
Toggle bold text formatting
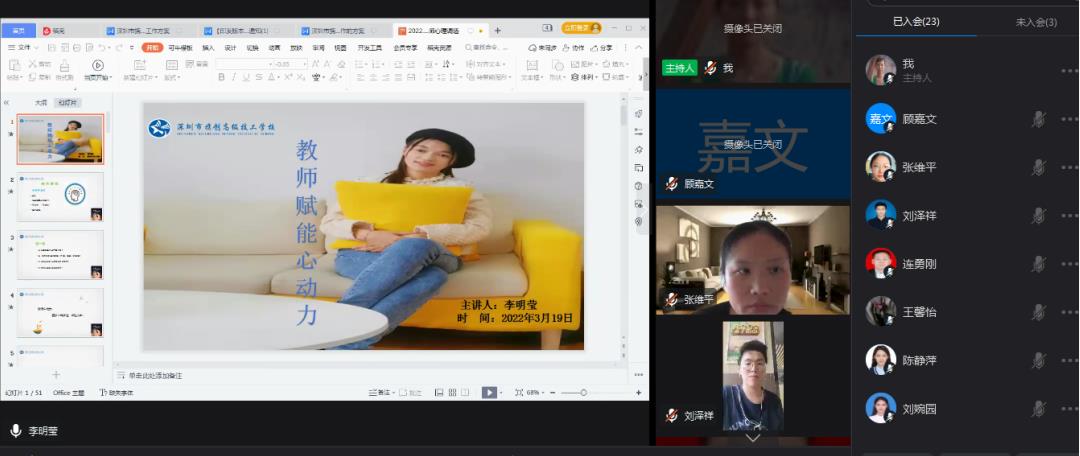pyautogui.click(x=222, y=77)
